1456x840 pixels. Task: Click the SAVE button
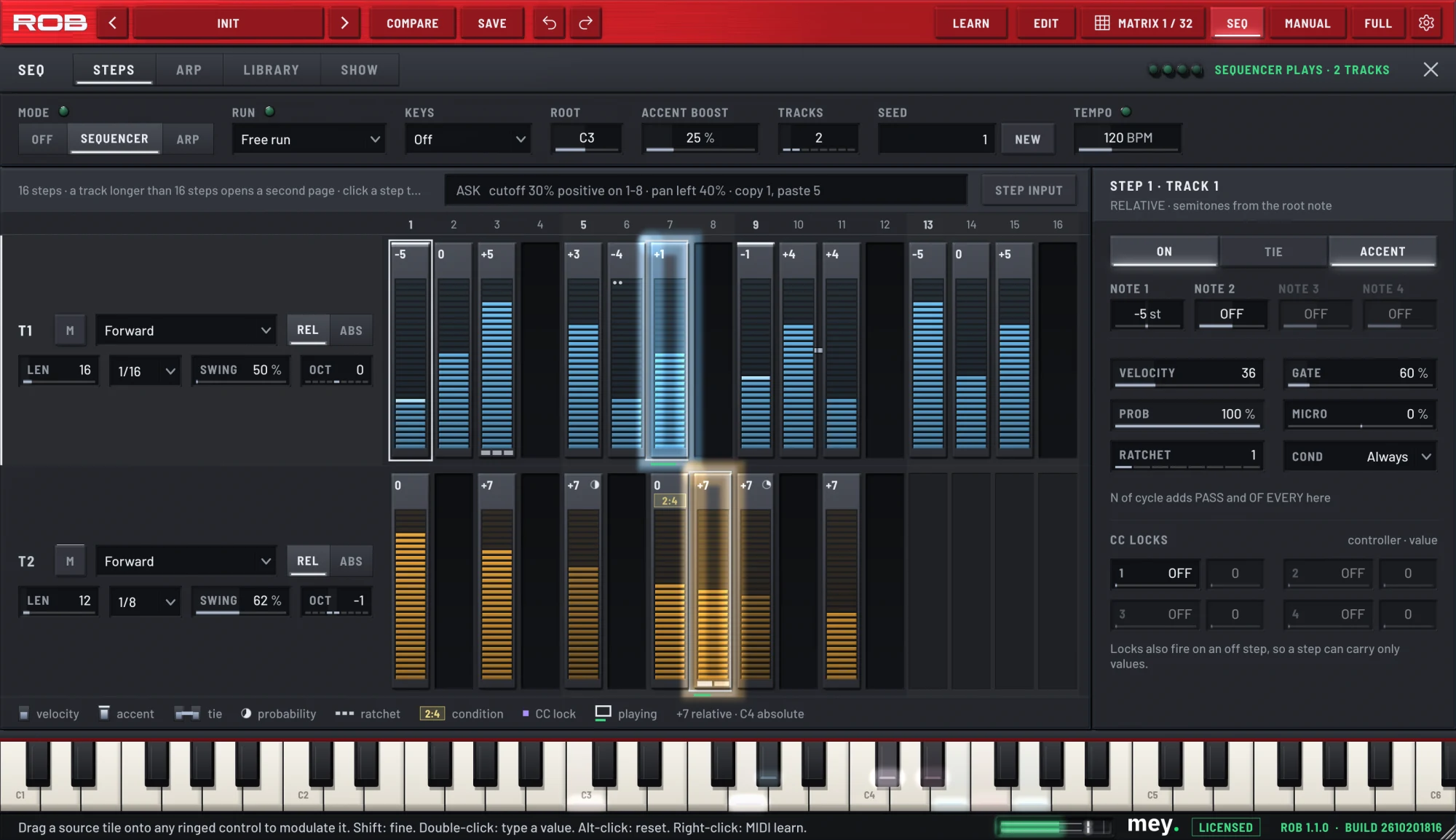492,23
